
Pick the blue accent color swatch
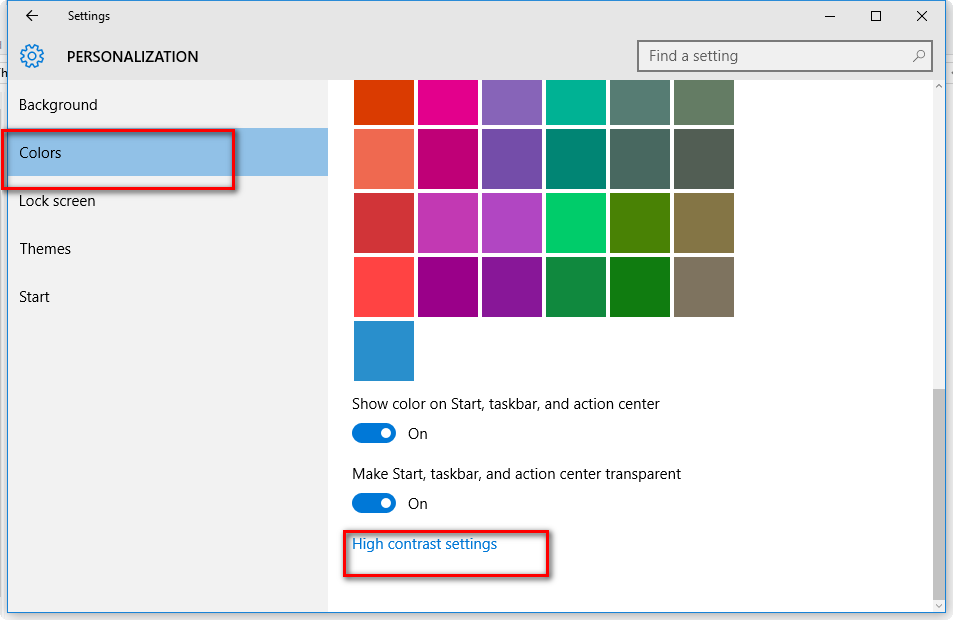click(384, 351)
